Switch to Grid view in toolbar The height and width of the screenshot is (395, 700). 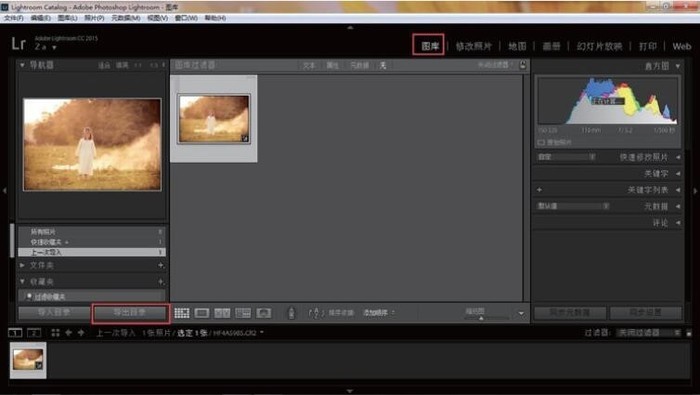(x=182, y=313)
